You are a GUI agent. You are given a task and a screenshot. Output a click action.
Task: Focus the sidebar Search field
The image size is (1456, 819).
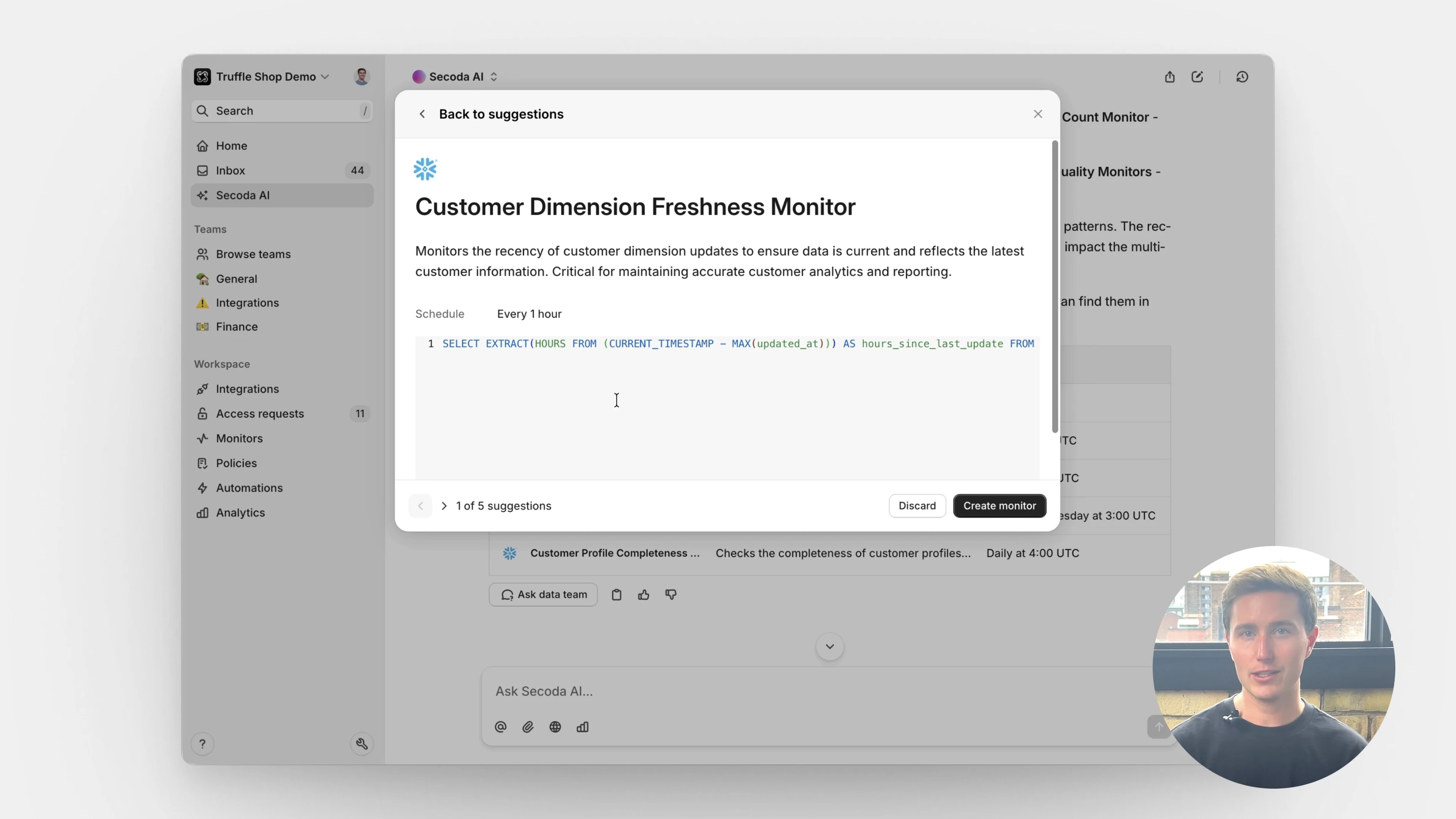[282, 111]
